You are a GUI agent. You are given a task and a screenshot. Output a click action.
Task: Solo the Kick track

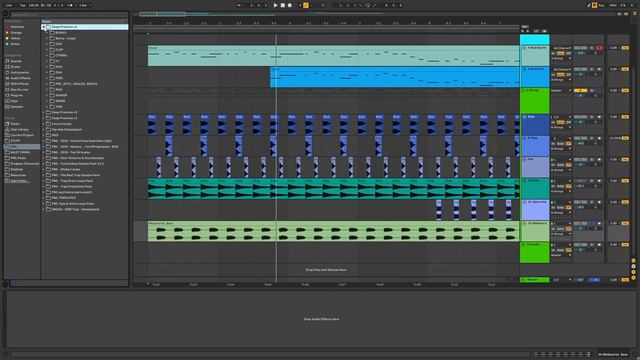click(592, 117)
